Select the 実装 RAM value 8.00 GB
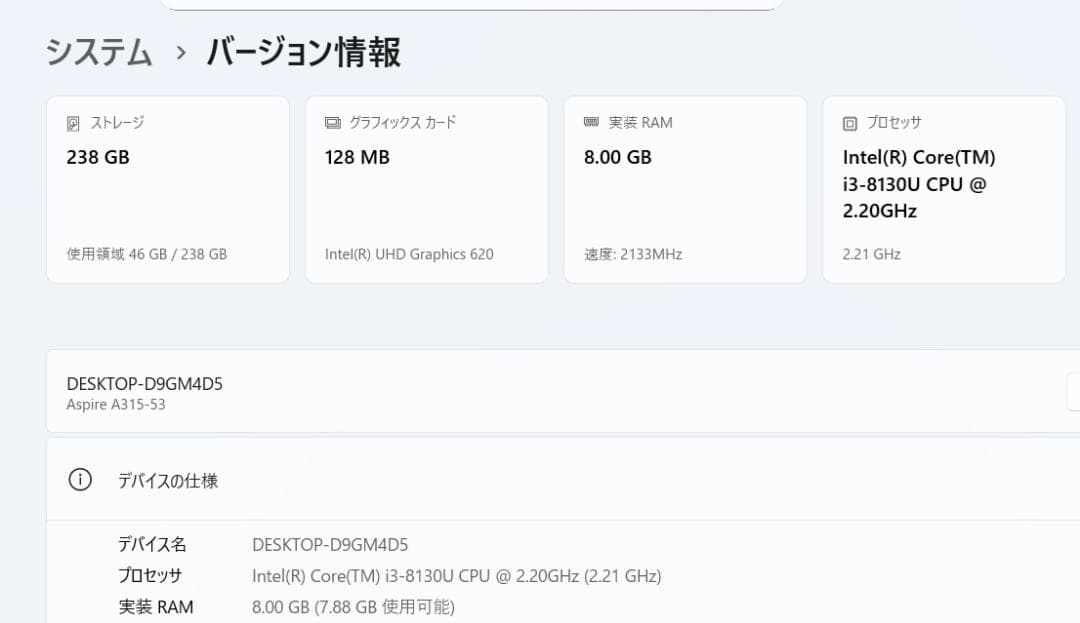Image resolution: width=1080 pixels, height=623 pixels. [x=617, y=157]
